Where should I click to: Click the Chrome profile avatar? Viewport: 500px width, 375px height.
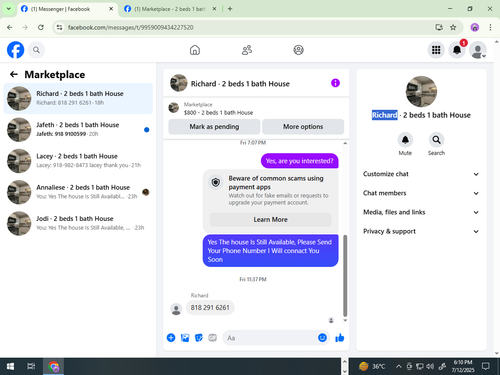pos(475,27)
